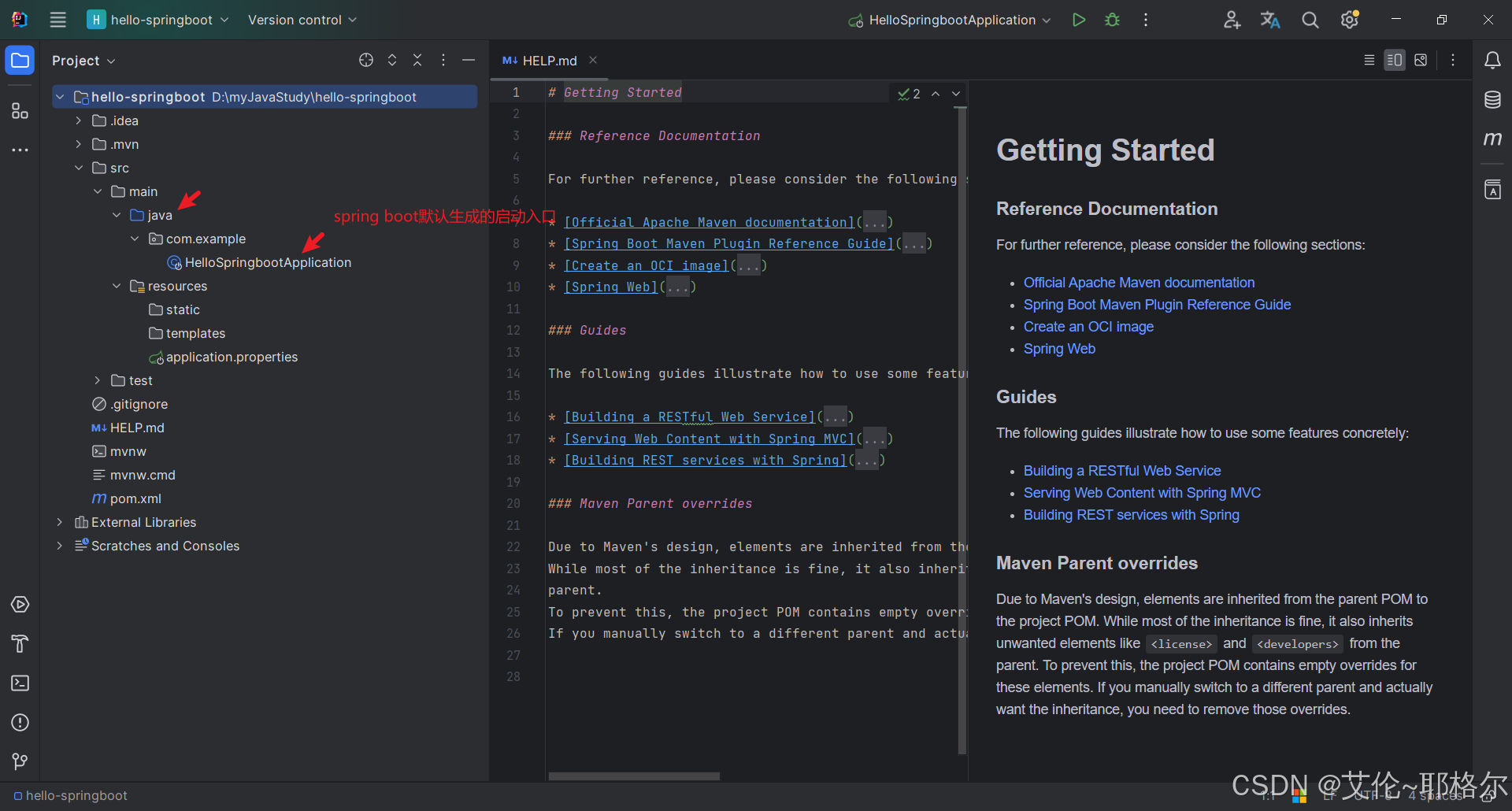Click the Search Everywhere magnifier icon

click(x=1310, y=20)
